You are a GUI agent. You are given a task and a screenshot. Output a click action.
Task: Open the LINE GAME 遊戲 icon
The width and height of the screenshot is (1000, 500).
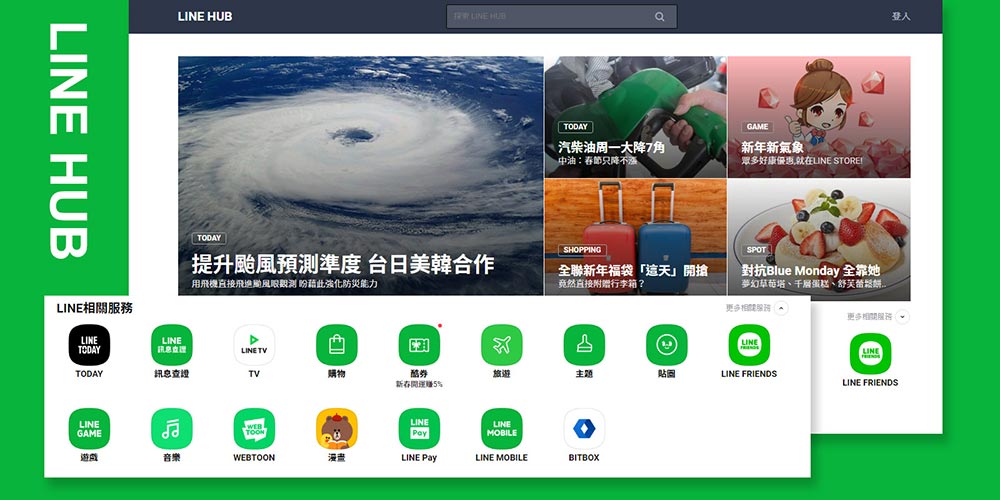(x=89, y=429)
